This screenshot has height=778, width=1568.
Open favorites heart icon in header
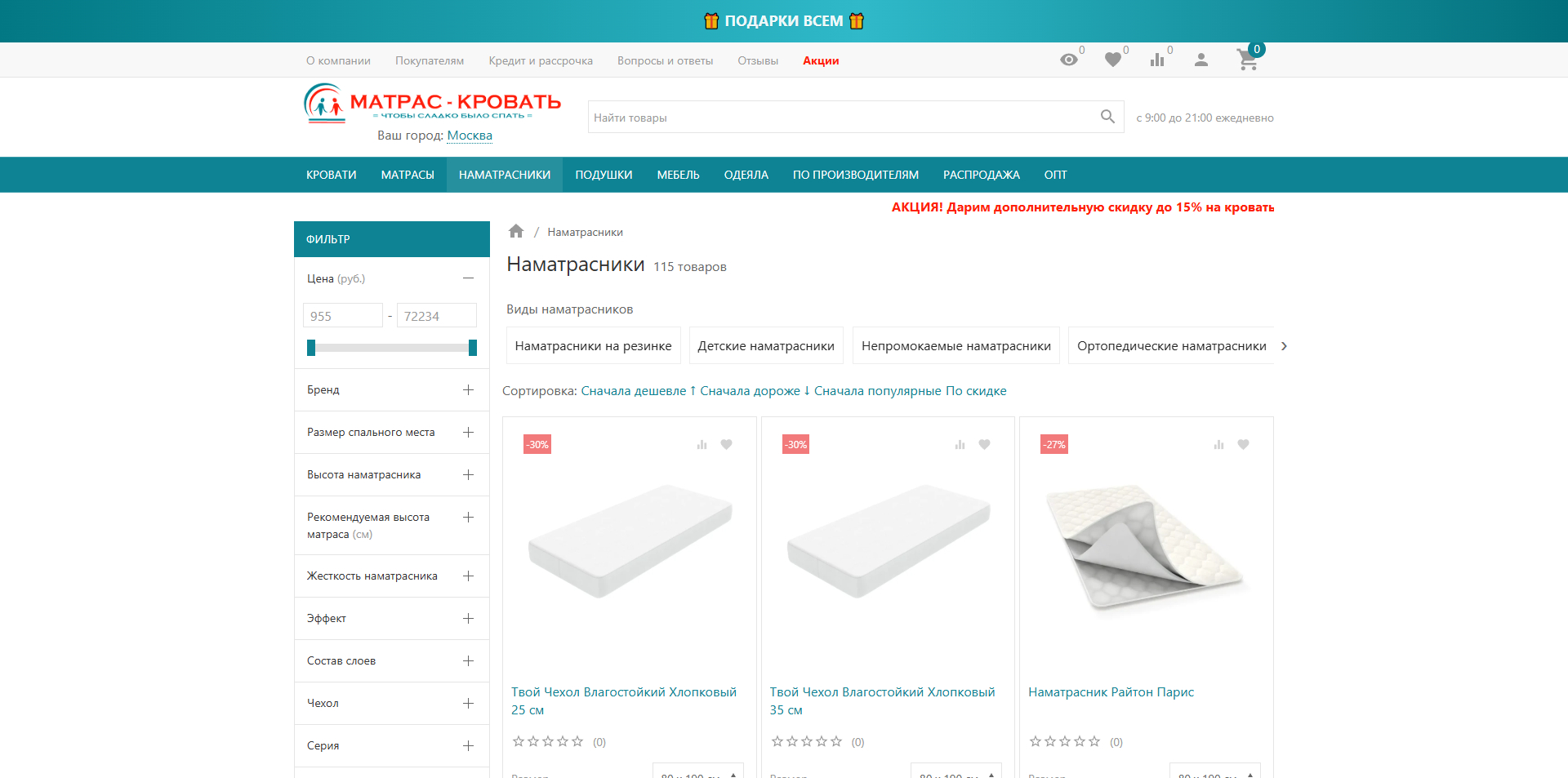pos(1112,60)
